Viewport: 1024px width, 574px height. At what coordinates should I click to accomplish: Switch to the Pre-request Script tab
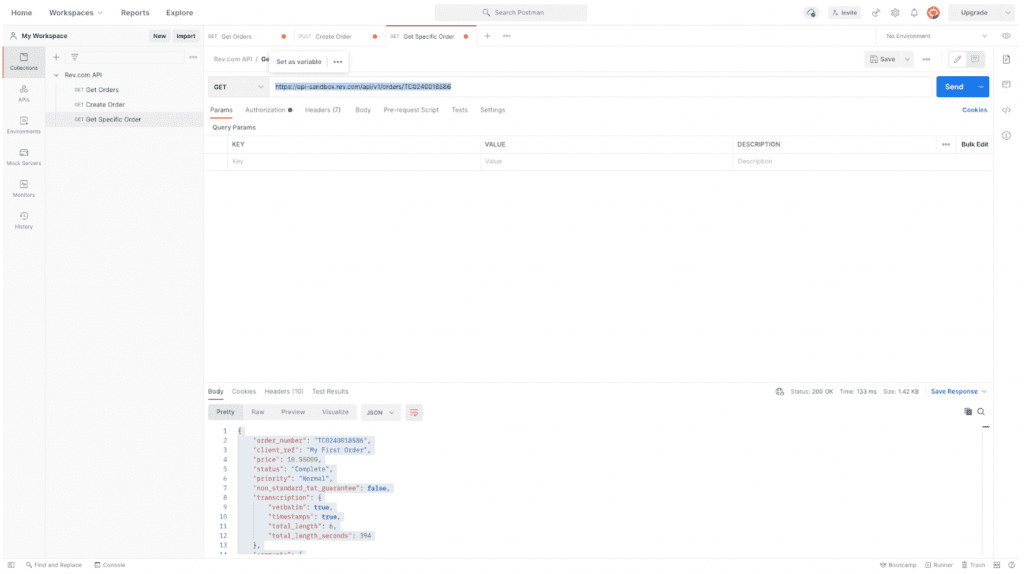pyautogui.click(x=411, y=110)
